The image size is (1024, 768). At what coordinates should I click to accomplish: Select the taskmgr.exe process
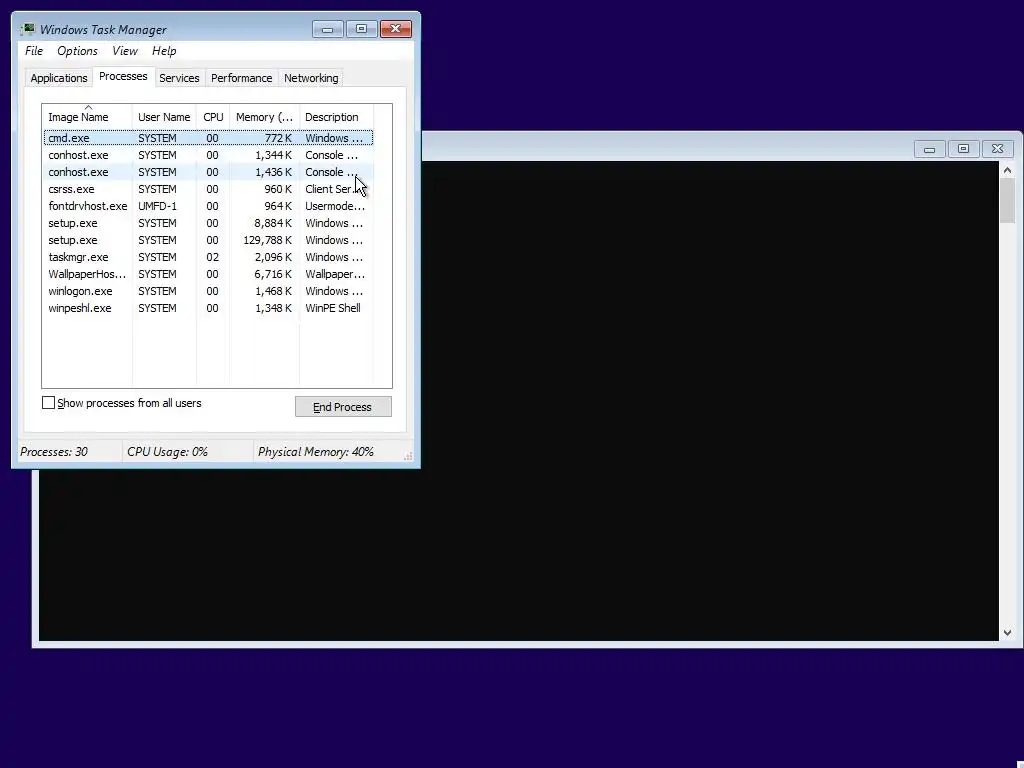[x=208, y=257]
